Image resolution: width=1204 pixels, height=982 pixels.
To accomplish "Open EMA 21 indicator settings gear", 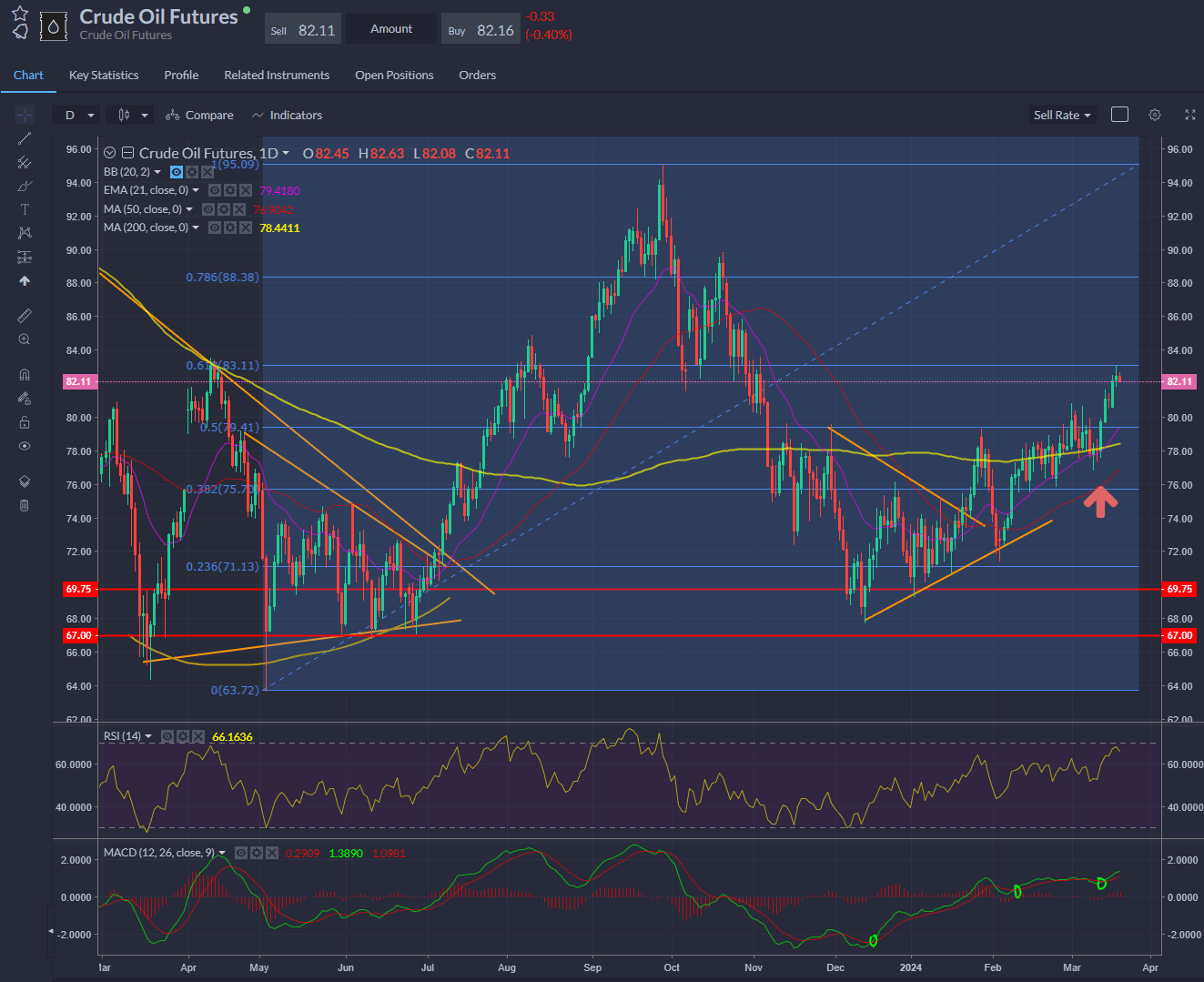I will coord(230,190).
